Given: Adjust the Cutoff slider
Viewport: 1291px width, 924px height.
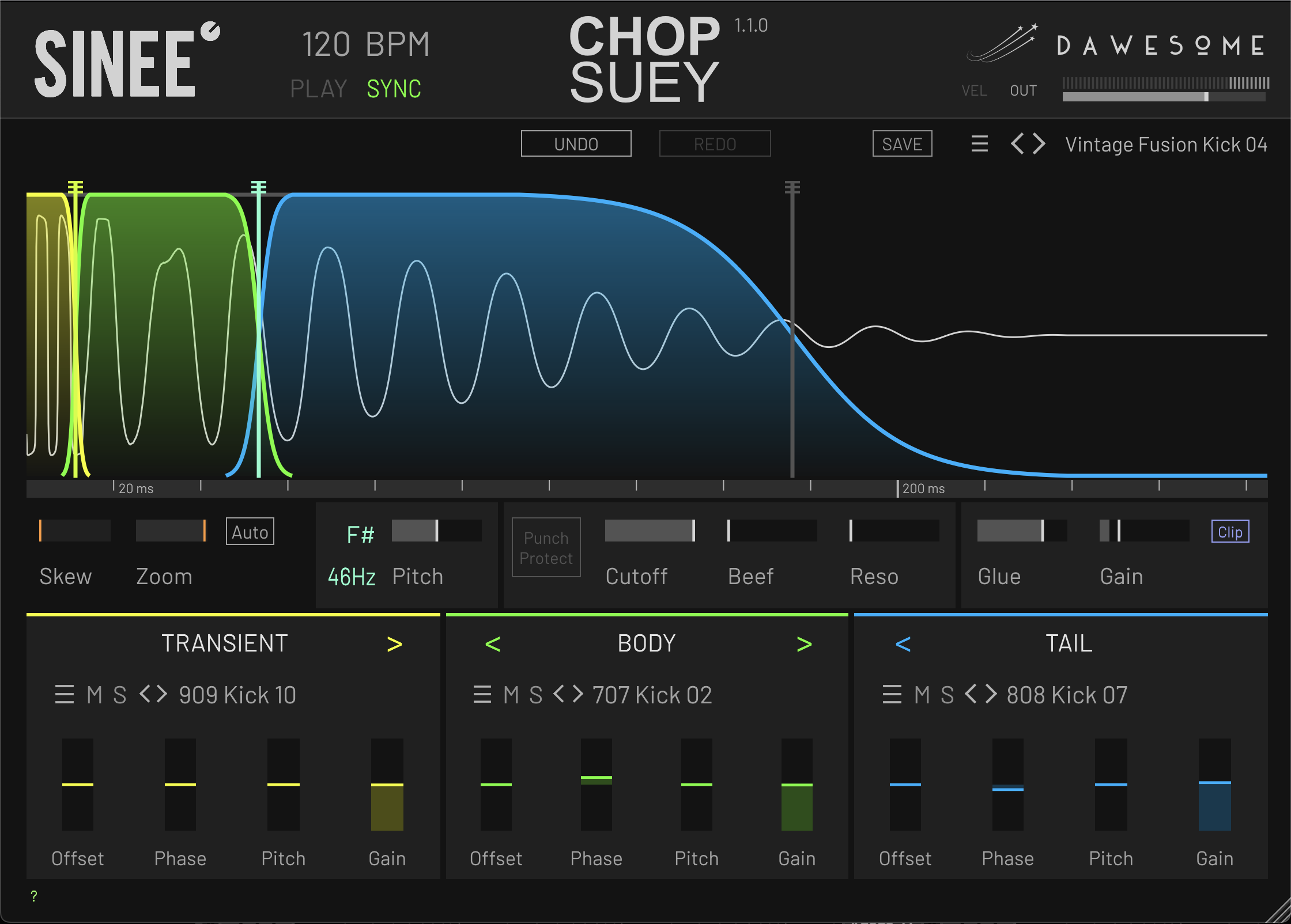Looking at the screenshot, I should click(650, 530).
